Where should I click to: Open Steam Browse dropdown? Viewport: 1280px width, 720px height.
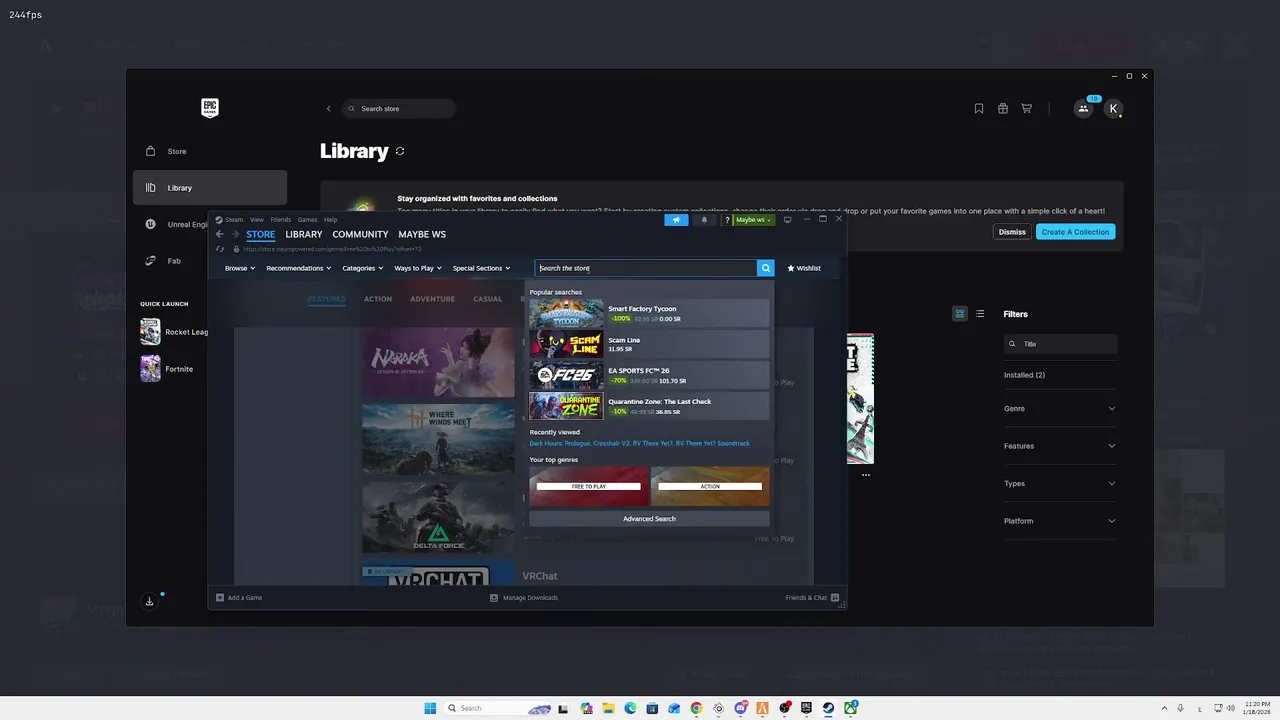click(x=240, y=268)
